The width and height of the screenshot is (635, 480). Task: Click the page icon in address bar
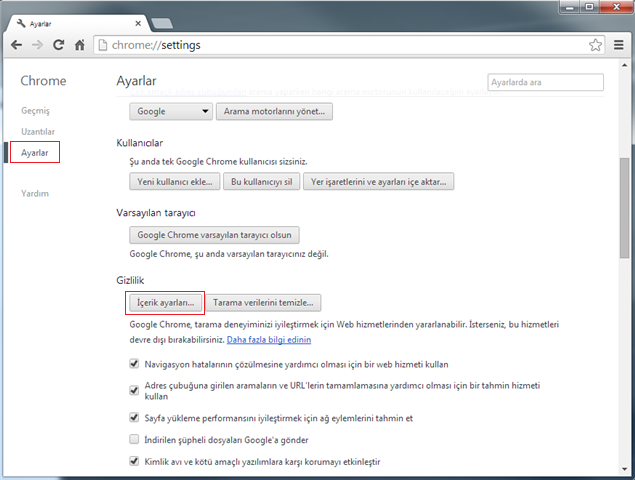103,45
